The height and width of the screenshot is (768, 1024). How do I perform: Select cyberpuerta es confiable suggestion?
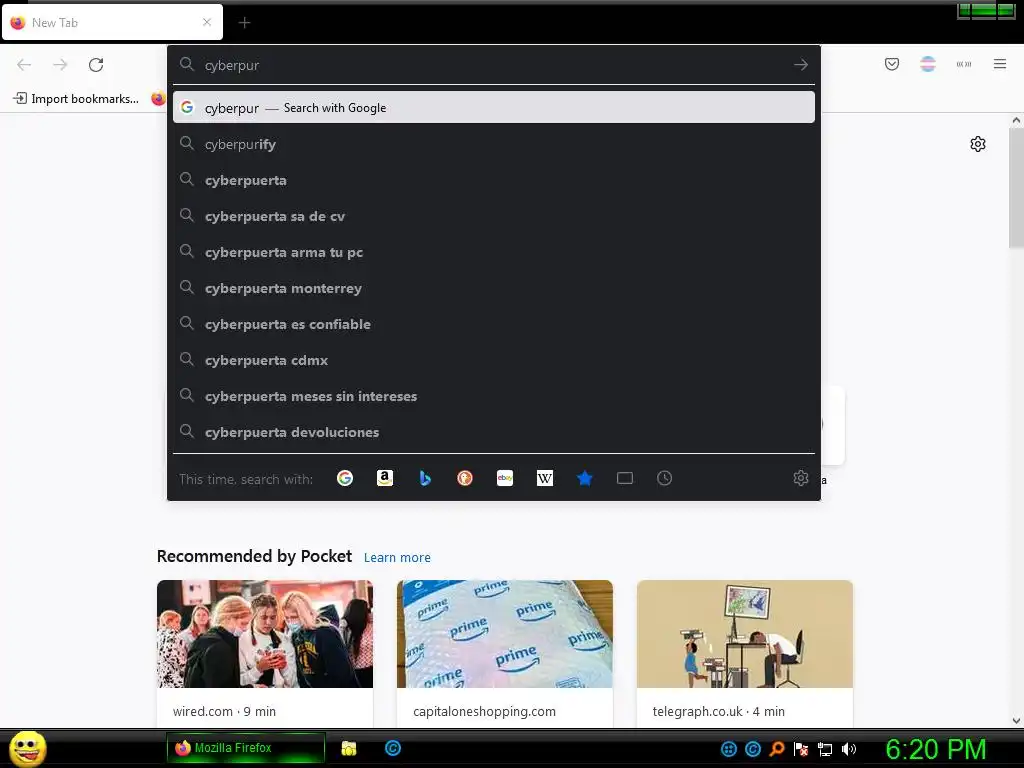click(494, 324)
